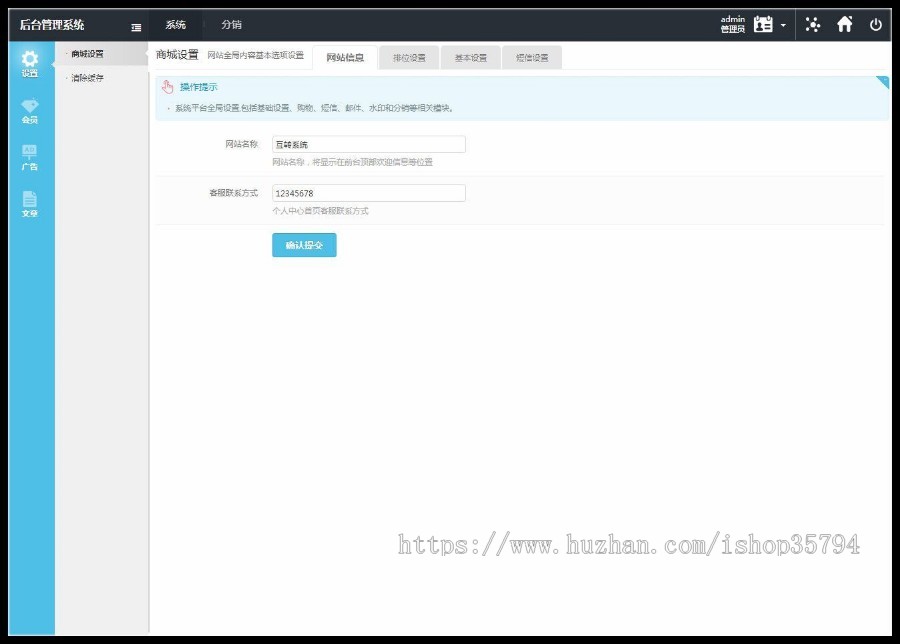Focus the 网站名称 input field
The image size is (900, 644).
pos(368,144)
